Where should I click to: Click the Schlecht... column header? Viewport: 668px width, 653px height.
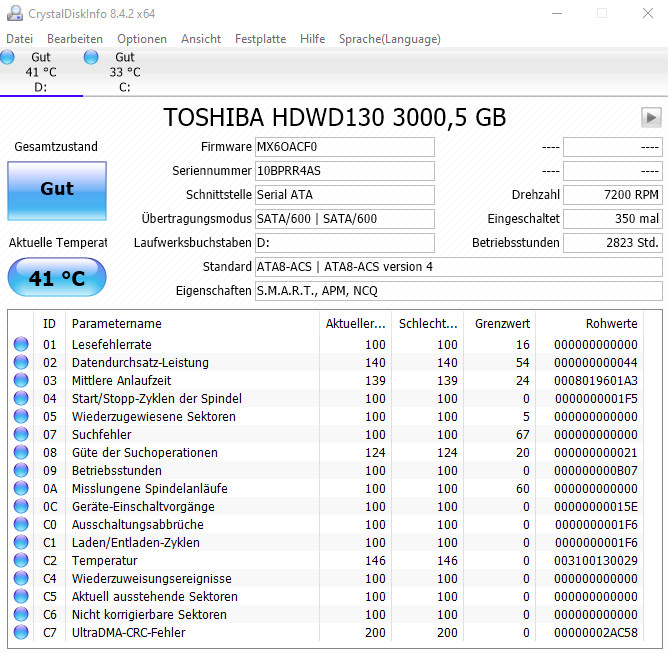(428, 323)
